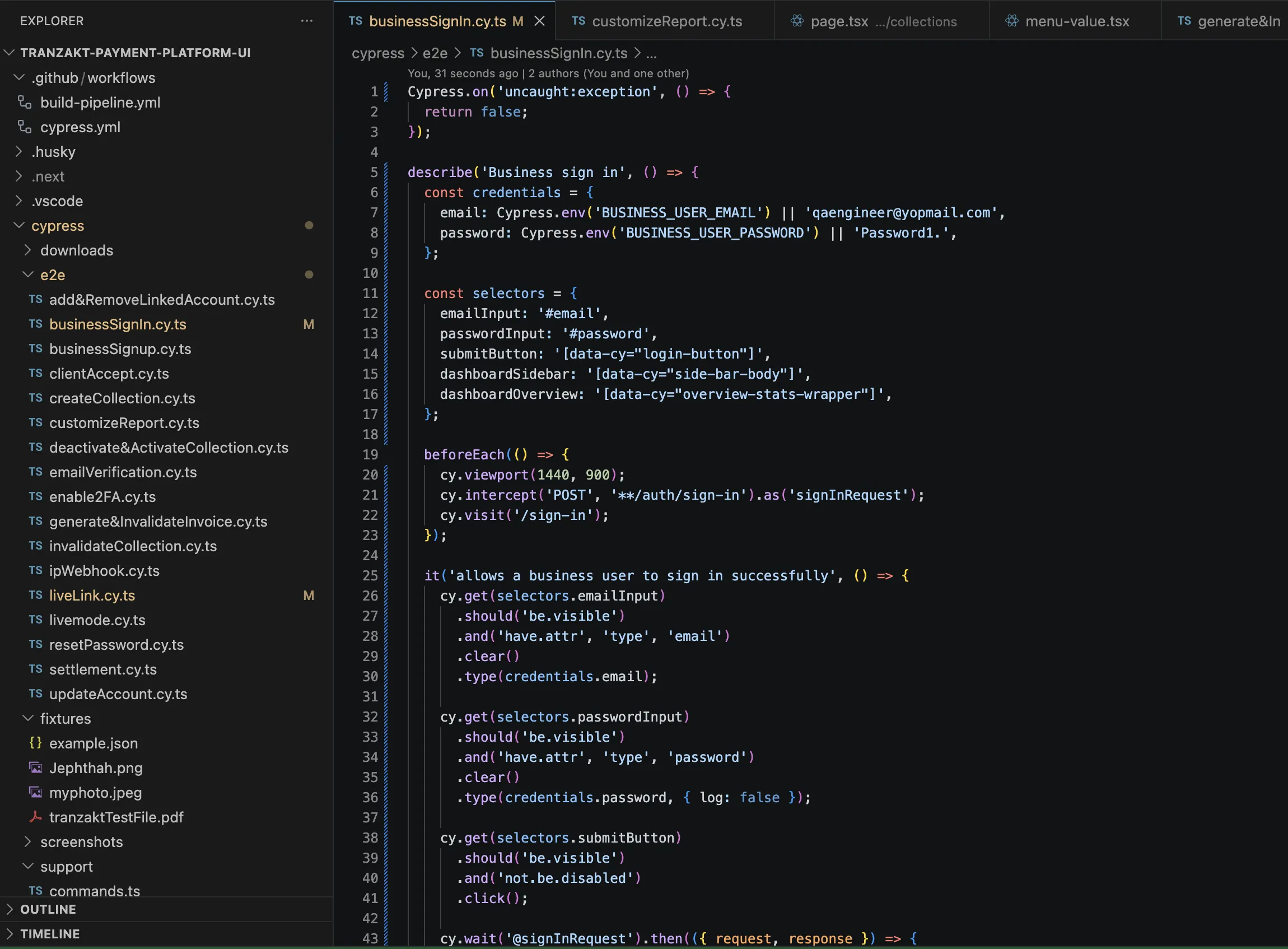This screenshot has height=949, width=1288.
Task: Click cypress in the breadcrumb trail
Action: (377, 53)
